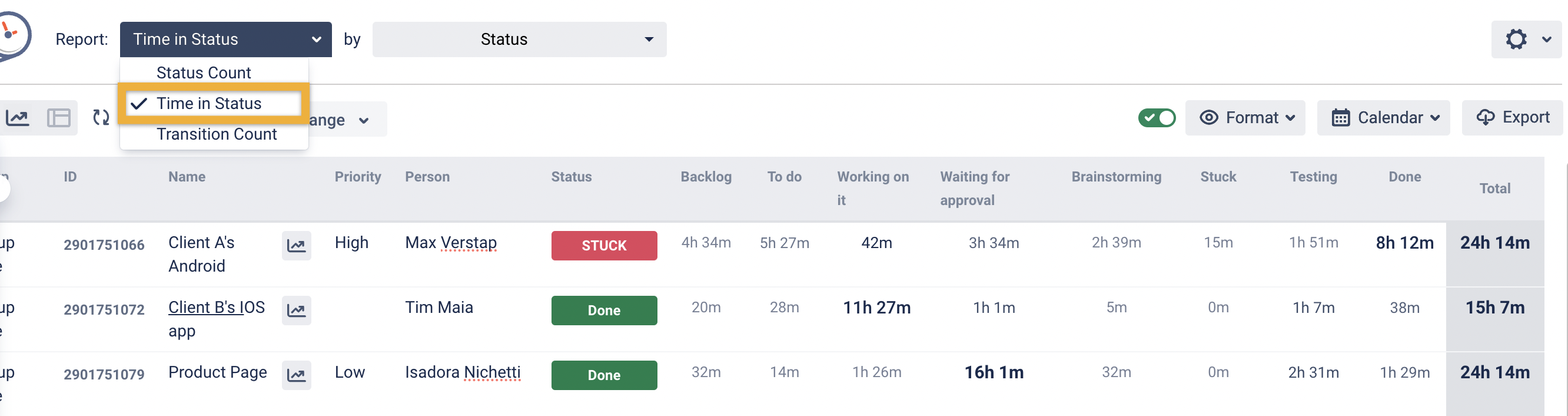This screenshot has height=416, width=1568.
Task: Click the clock app logo icon
Action: 12,35
